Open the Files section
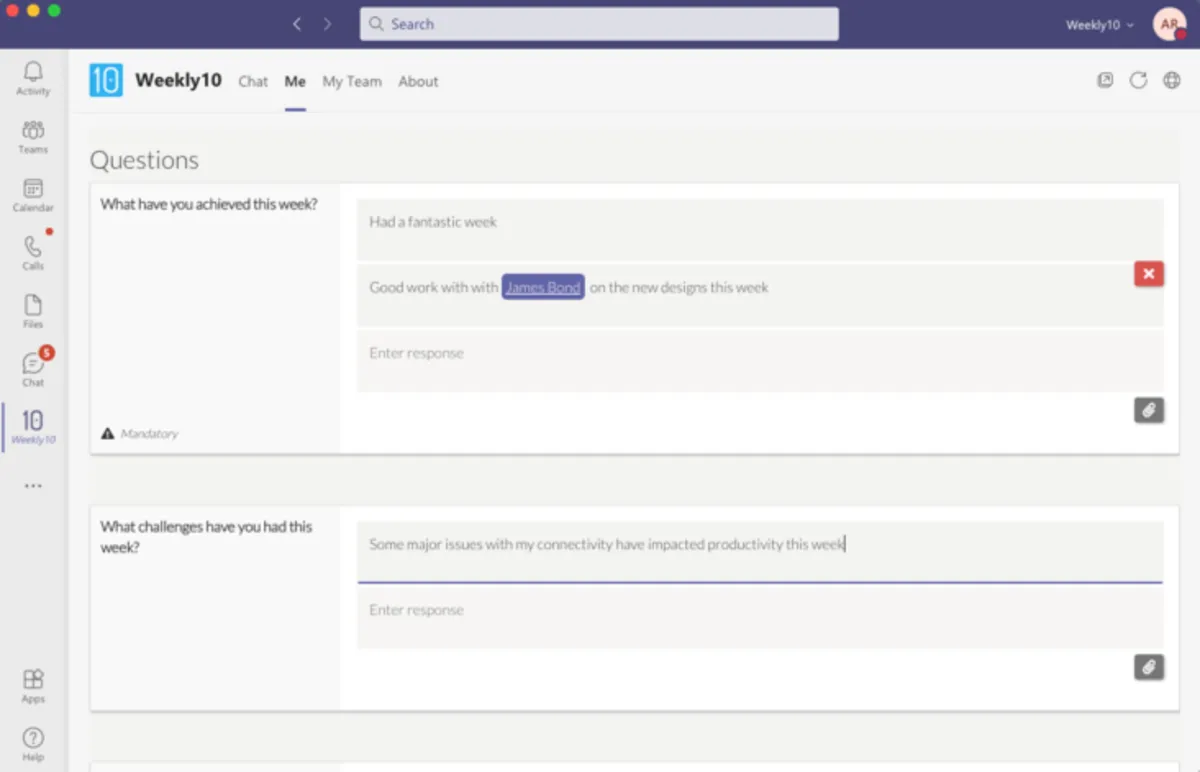1200x772 pixels. (x=33, y=310)
